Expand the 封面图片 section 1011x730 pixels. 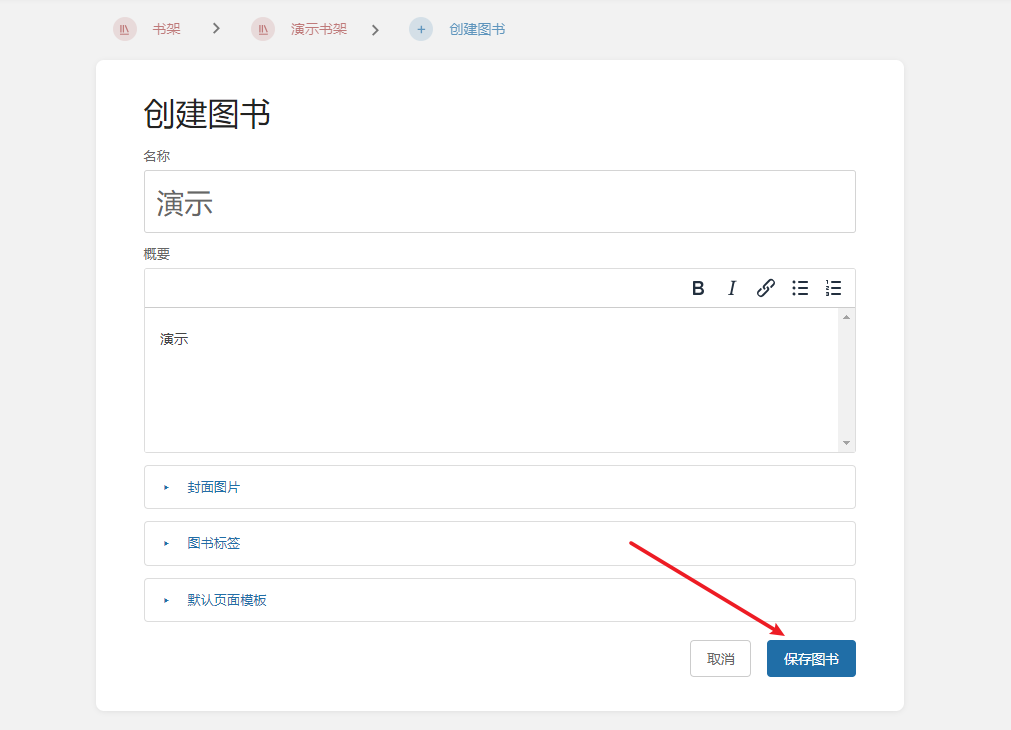[x=213, y=487]
